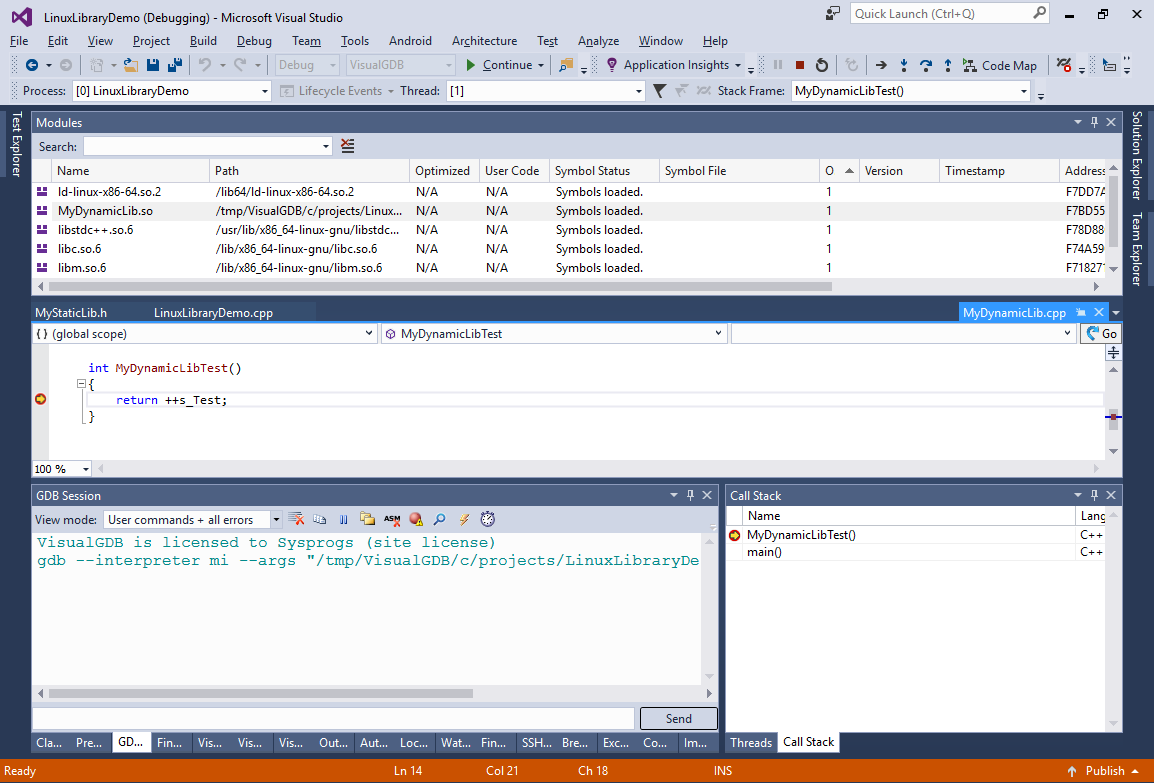Image resolution: width=1154 pixels, height=783 pixels.
Task: Click the thread filter funnel icon
Action: 659,91
